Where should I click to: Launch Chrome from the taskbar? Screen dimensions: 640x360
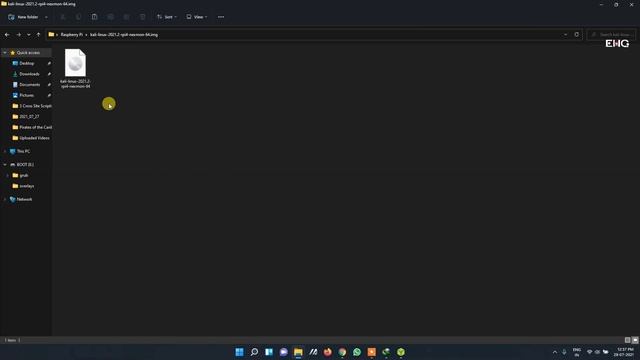pos(342,352)
